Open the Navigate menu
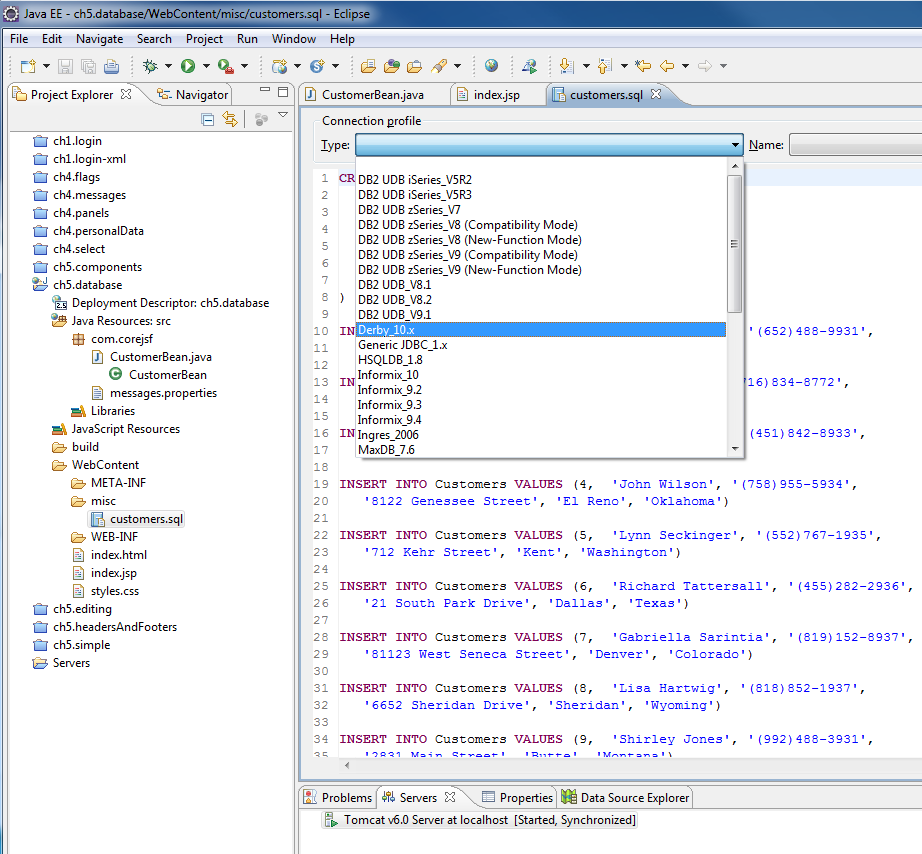The height and width of the screenshot is (854, 922). coord(99,39)
